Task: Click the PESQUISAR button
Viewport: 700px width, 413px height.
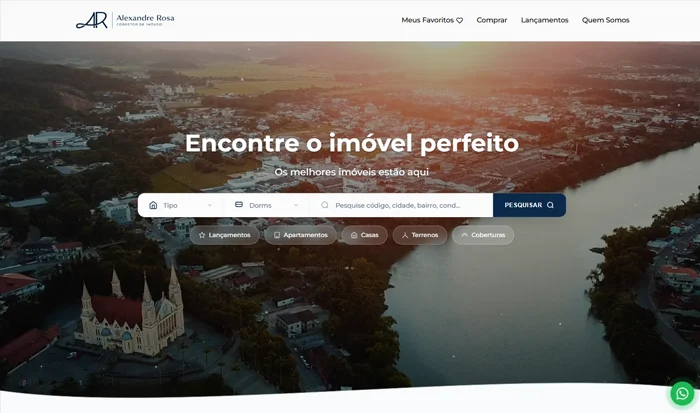Action: pyautogui.click(x=529, y=205)
